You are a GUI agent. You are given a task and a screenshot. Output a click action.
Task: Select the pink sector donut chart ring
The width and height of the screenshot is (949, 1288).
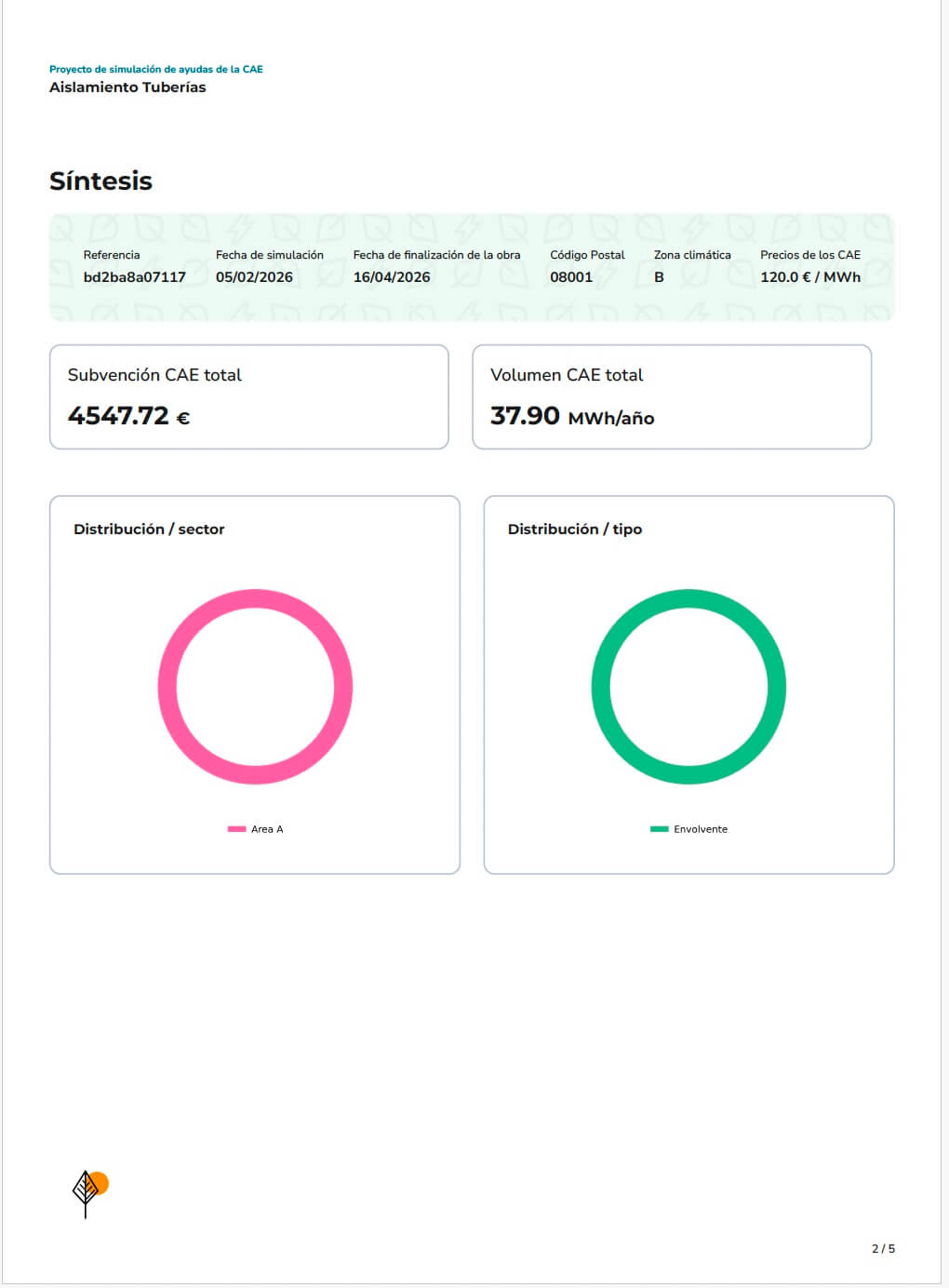(167, 687)
